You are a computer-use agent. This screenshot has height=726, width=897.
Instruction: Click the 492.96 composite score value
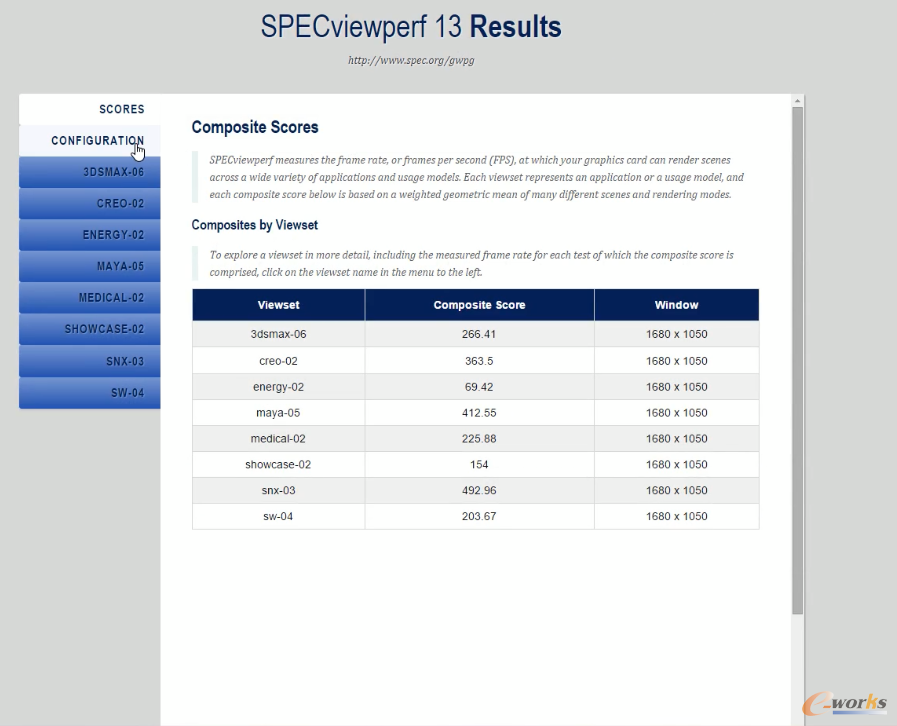[x=479, y=490]
